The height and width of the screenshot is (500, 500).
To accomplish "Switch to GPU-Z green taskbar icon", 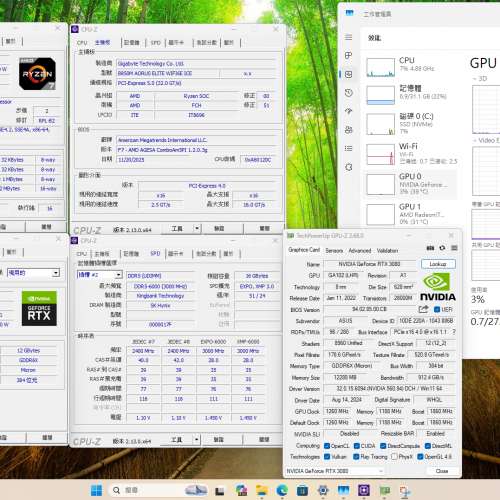I will click(384, 491).
